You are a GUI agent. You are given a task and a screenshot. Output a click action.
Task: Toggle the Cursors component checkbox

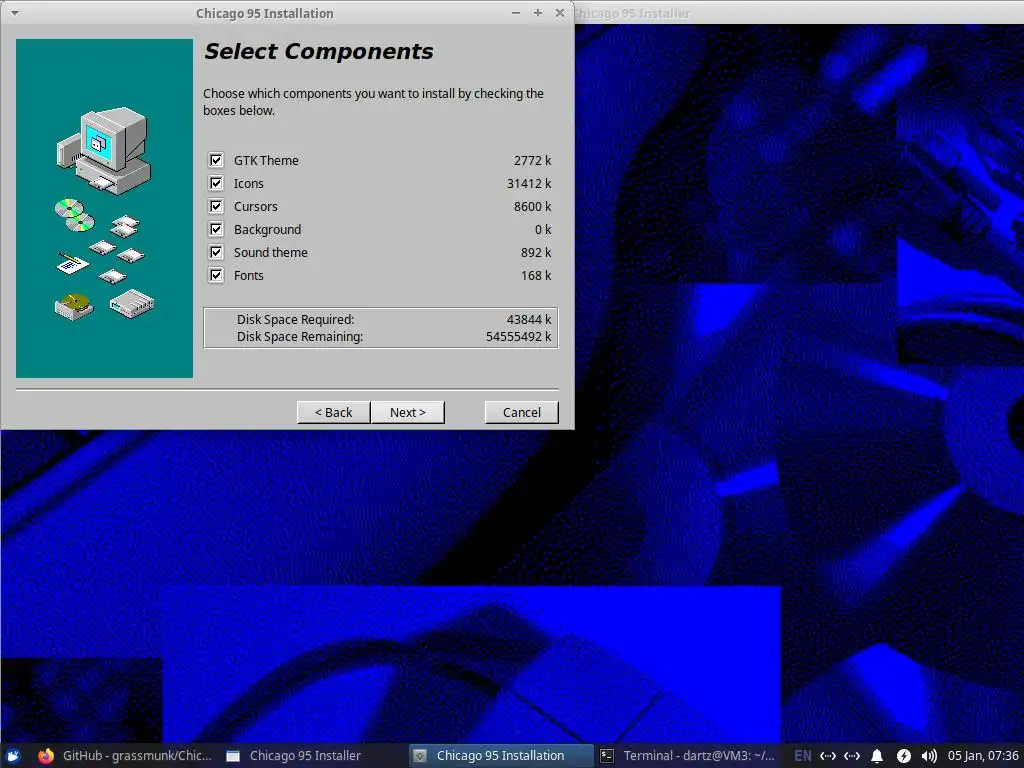point(216,206)
